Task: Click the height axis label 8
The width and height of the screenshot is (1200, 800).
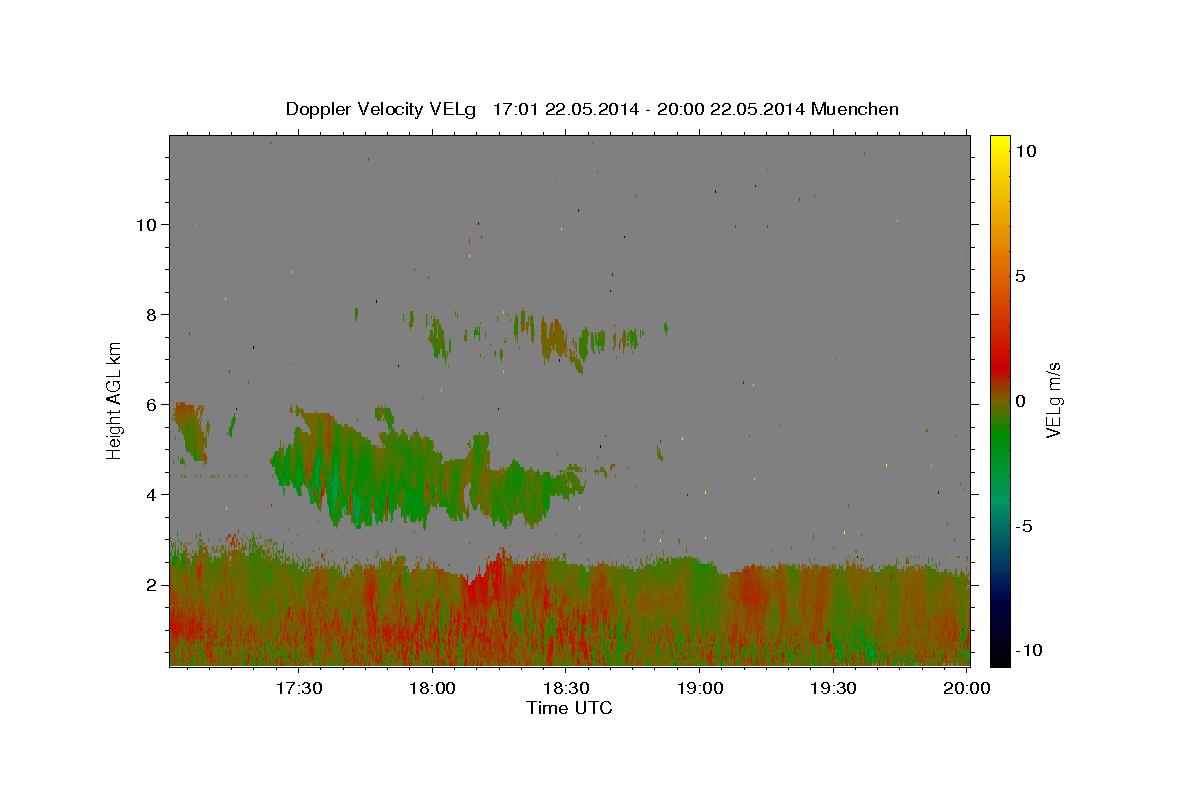Action: pos(151,314)
